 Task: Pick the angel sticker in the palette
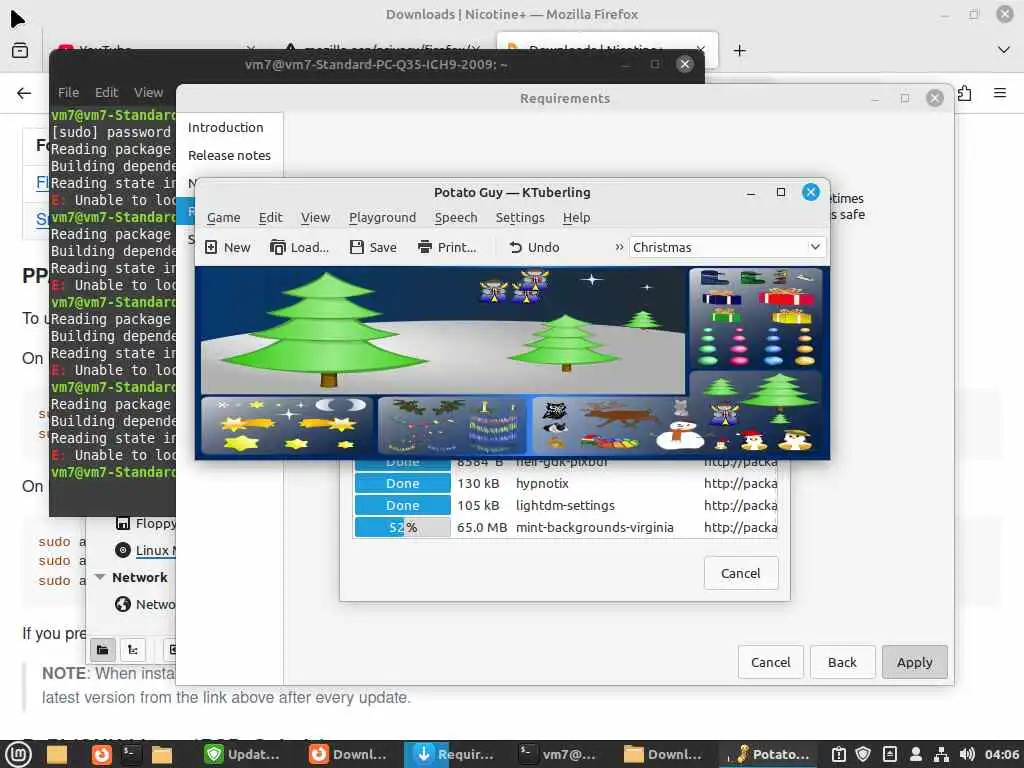(x=724, y=414)
